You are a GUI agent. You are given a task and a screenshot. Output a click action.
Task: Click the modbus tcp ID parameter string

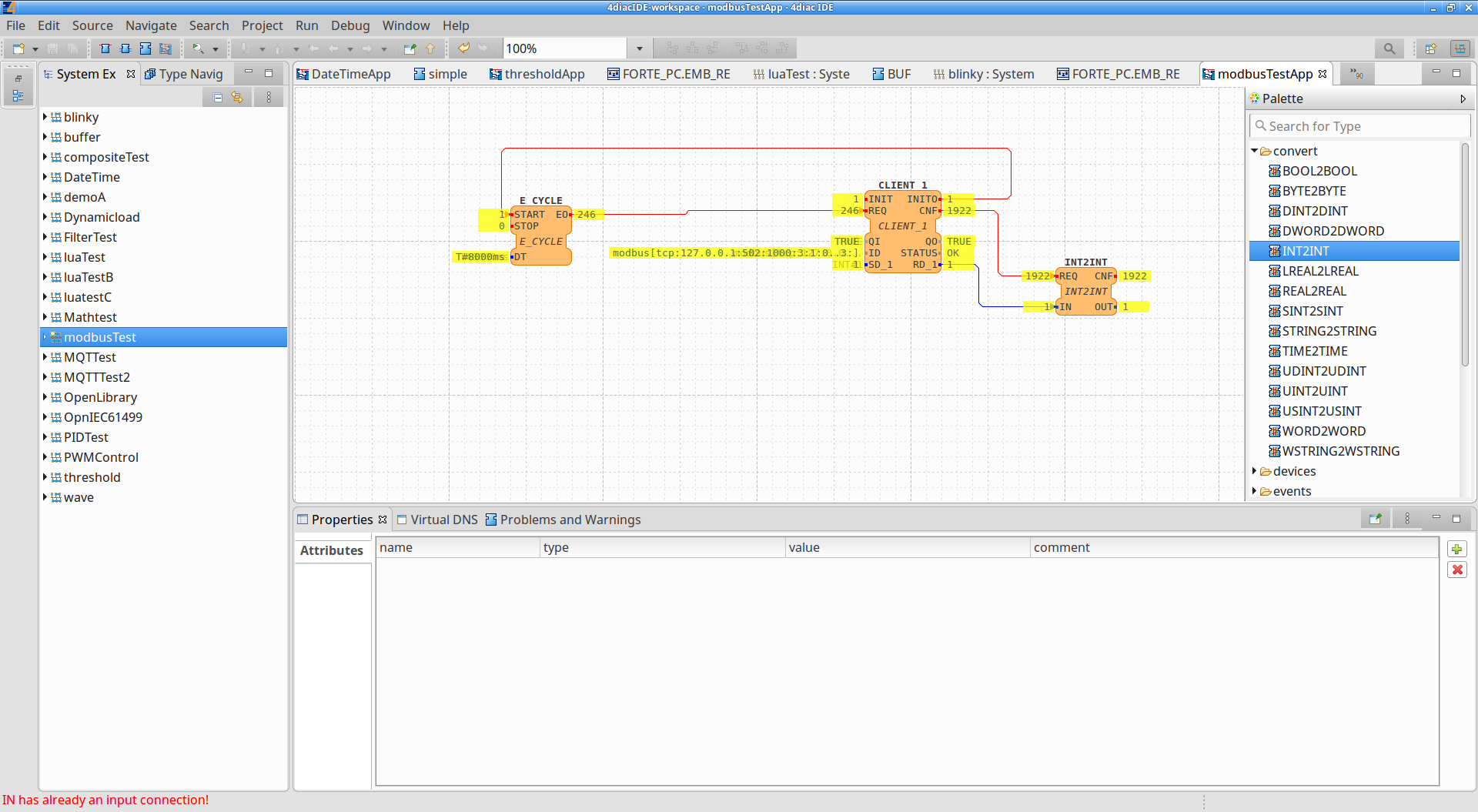pos(735,253)
